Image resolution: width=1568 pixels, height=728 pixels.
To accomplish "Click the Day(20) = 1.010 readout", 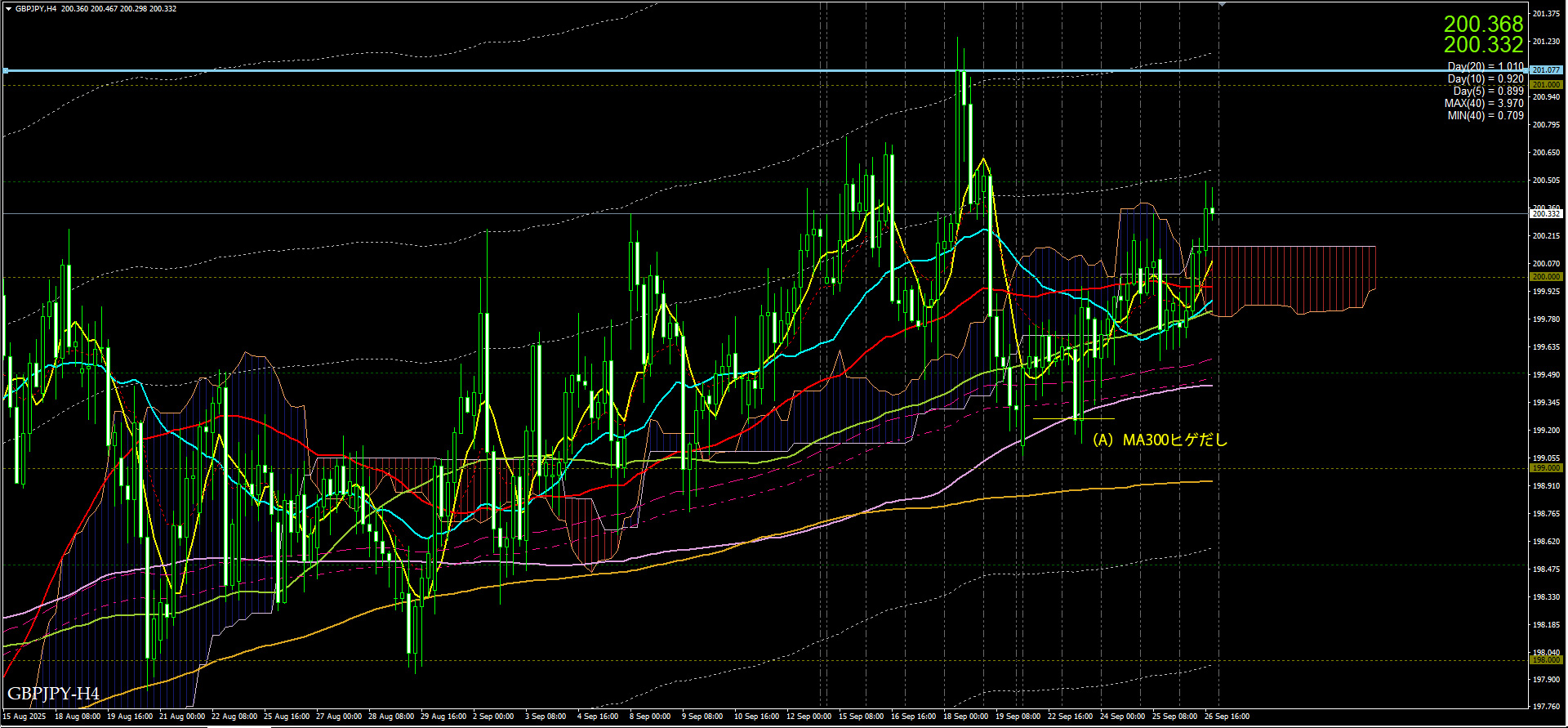I will point(1486,66).
